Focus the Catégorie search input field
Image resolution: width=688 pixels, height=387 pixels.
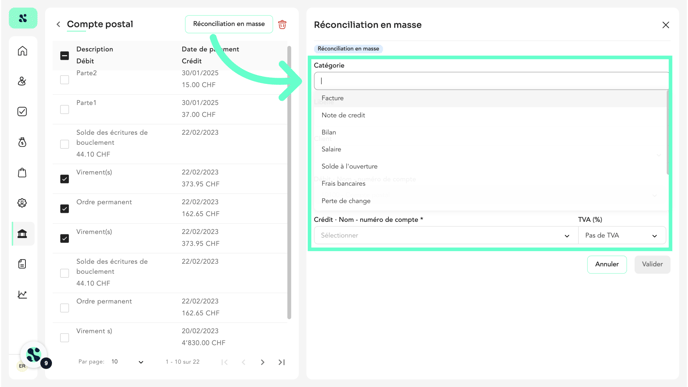click(x=491, y=81)
